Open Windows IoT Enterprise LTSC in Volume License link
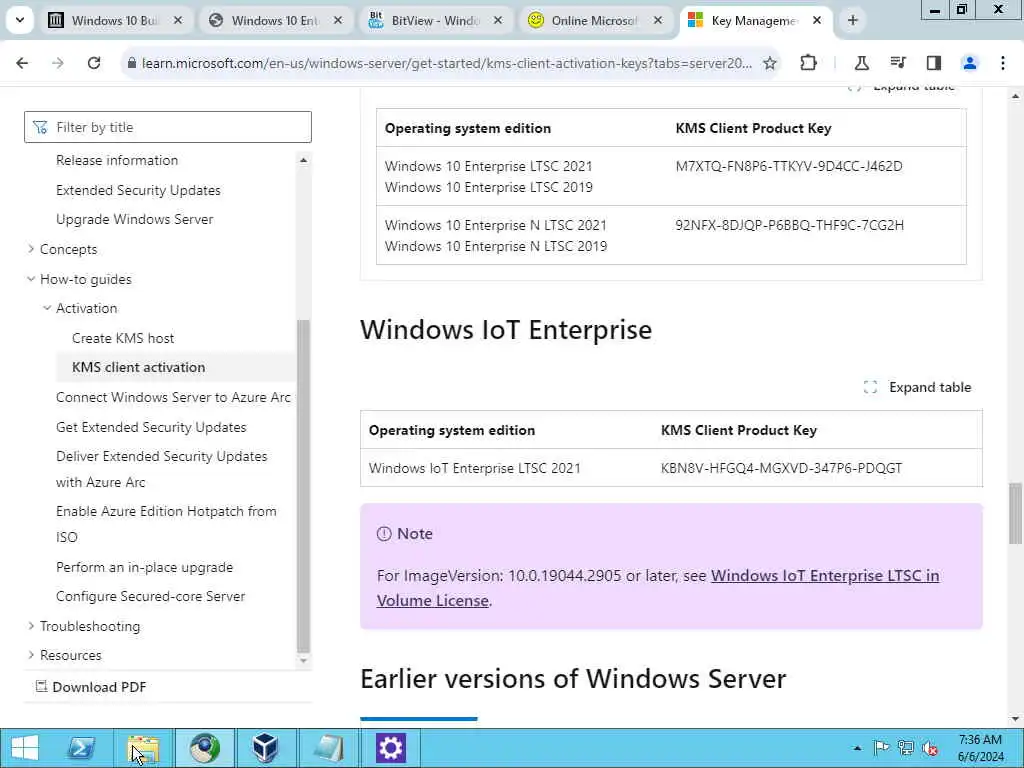 click(658, 588)
